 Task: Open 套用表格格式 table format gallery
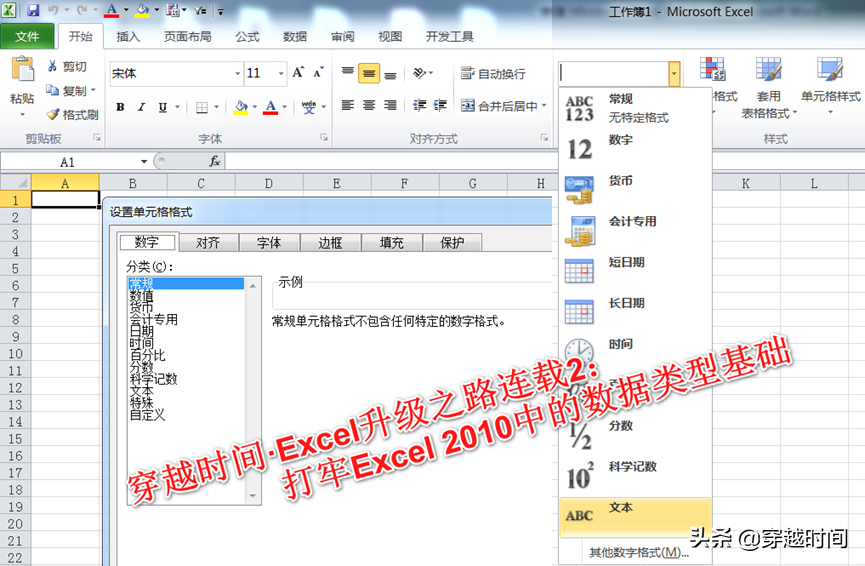coord(769,88)
